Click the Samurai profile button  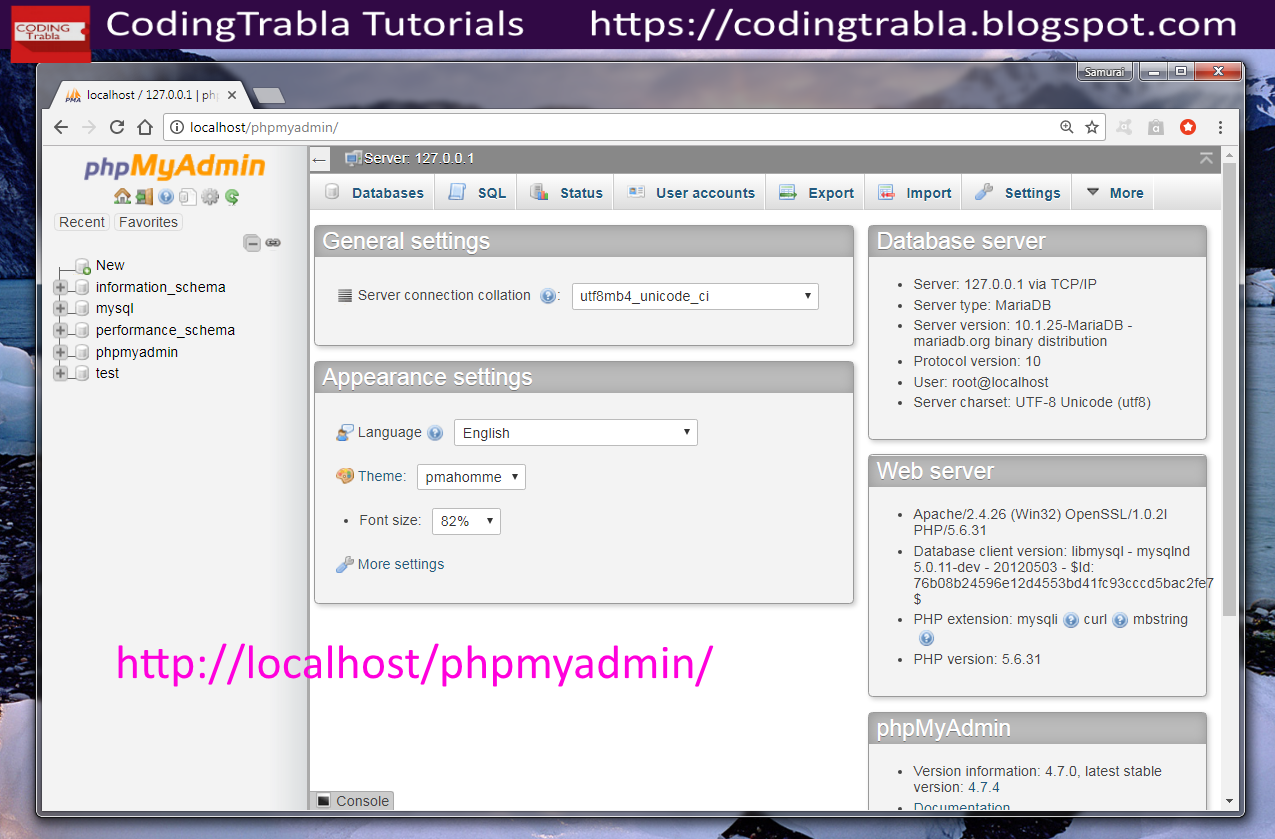[x=1104, y=72]
